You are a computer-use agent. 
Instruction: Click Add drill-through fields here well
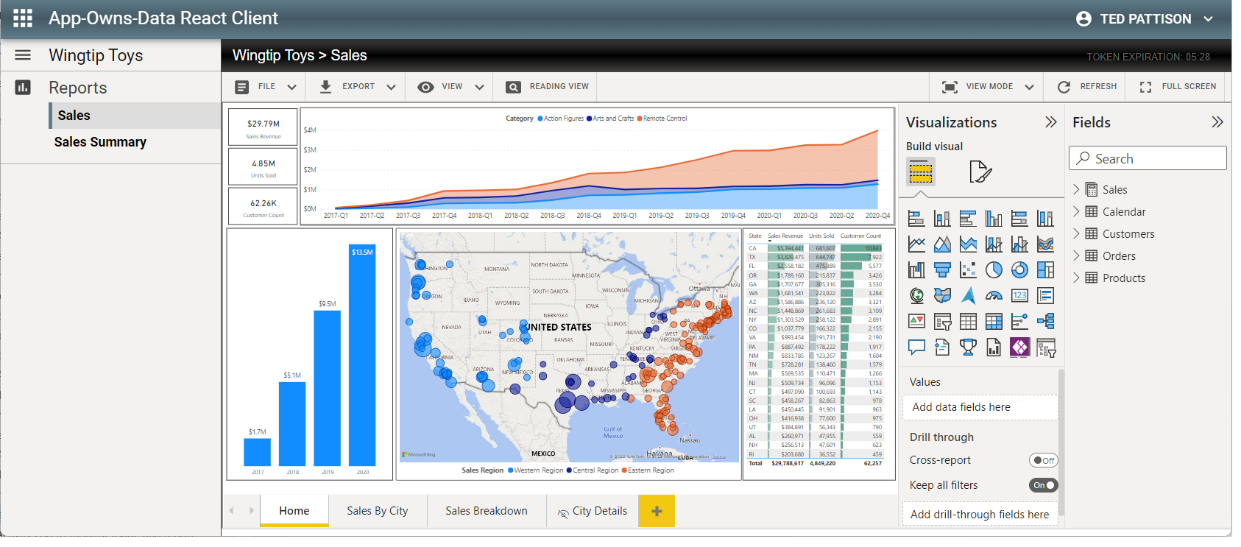[979, 514]
